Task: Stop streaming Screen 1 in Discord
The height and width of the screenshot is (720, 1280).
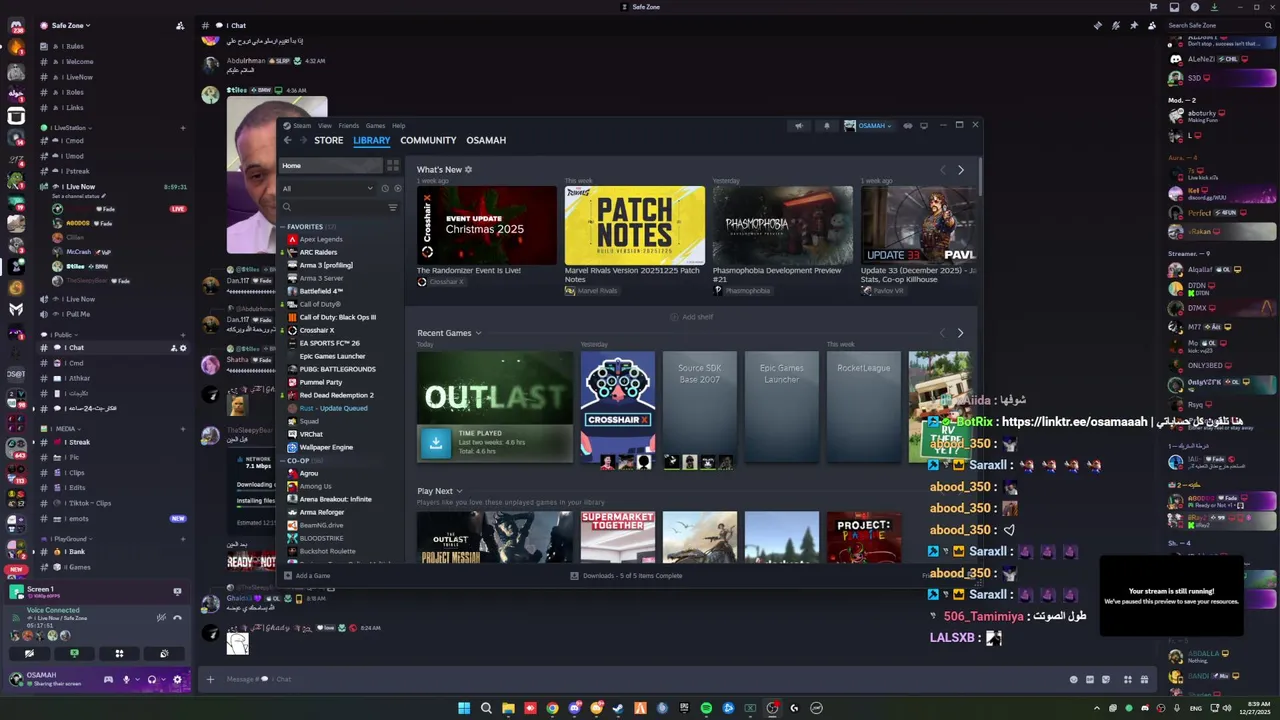Action: coord(177,591)
